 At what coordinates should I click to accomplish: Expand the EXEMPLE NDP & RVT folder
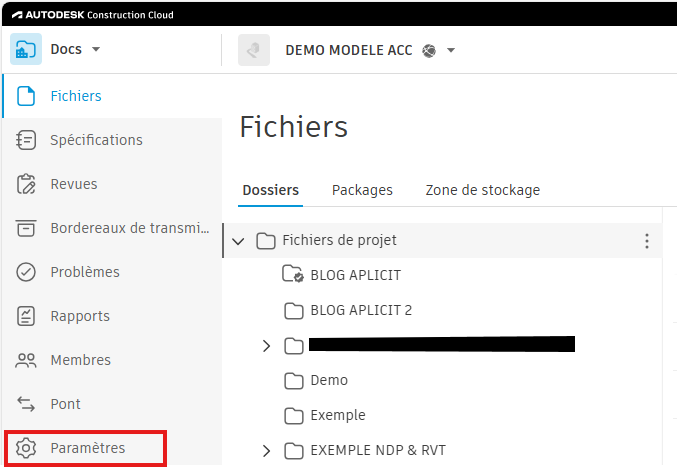[x=266, y=451]
